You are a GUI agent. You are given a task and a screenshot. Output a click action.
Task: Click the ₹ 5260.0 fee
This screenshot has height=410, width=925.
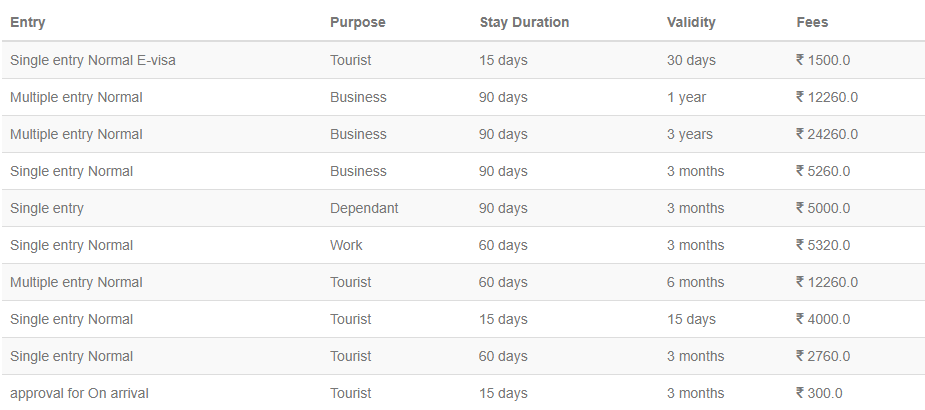click(x=822, y=171)
